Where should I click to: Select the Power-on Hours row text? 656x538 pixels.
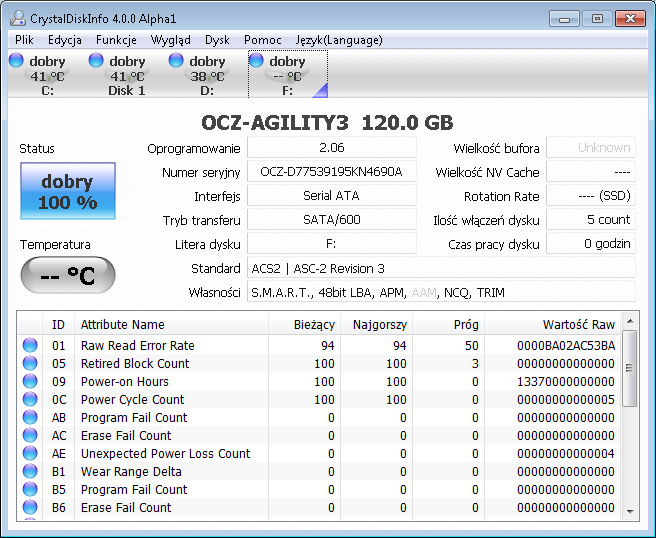click(x=125, y=382)
